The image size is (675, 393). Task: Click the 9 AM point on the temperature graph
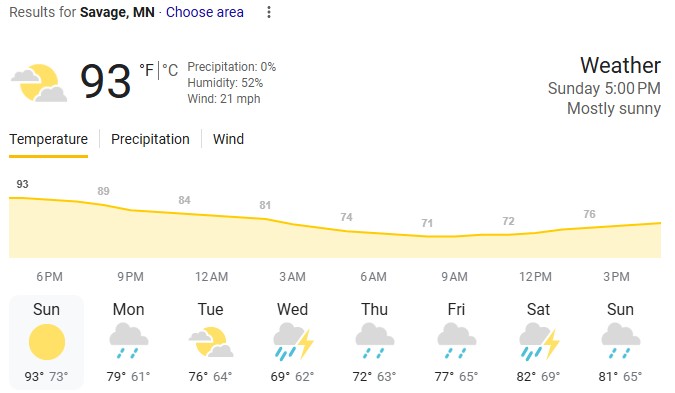454,236
